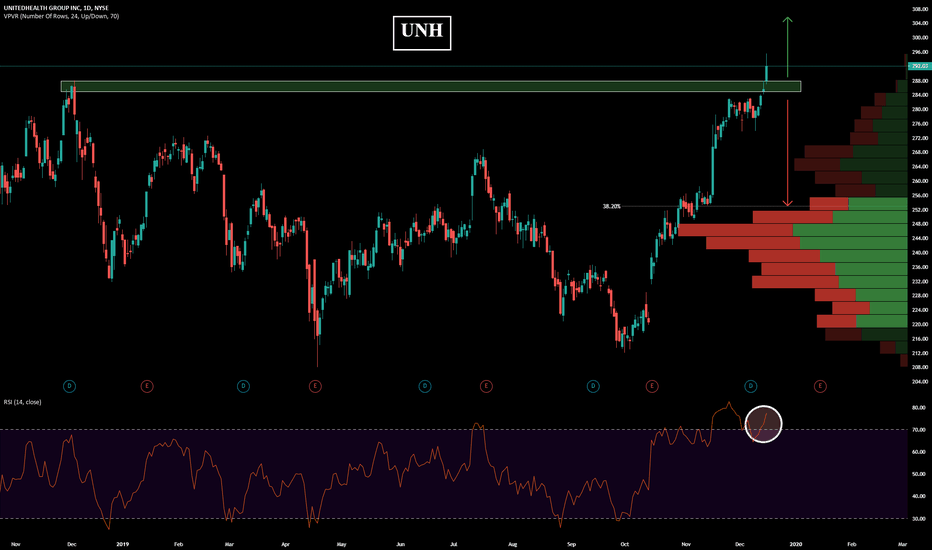The height and width of the screenshot is (550, 932).
Task: Click the Oct label on time axis
Action: pyautogui.click(x=624, y=544)
